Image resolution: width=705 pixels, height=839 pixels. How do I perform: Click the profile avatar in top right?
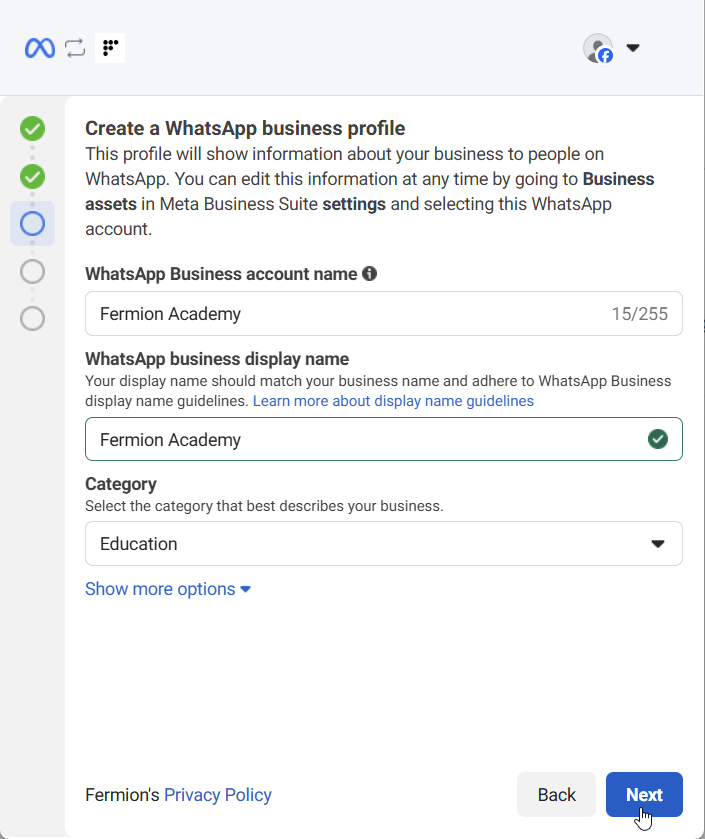tap(596, 47)
